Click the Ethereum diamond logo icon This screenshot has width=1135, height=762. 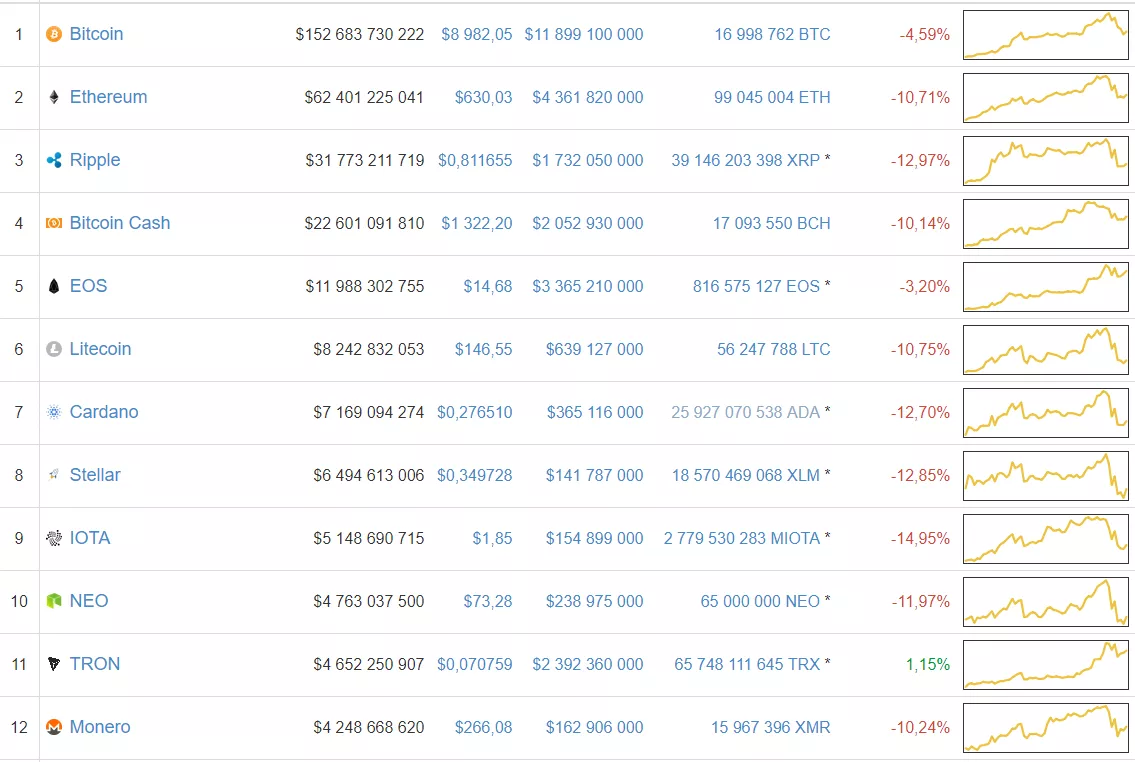tap(54, 97)
